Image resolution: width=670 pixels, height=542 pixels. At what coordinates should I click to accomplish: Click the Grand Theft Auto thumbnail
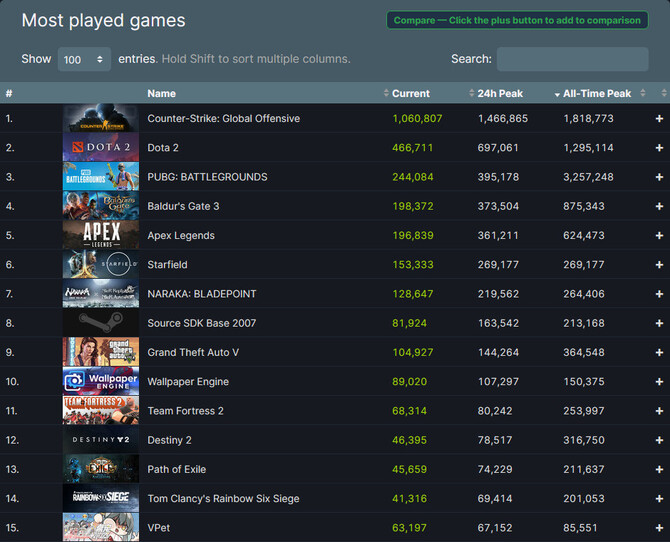101,352
